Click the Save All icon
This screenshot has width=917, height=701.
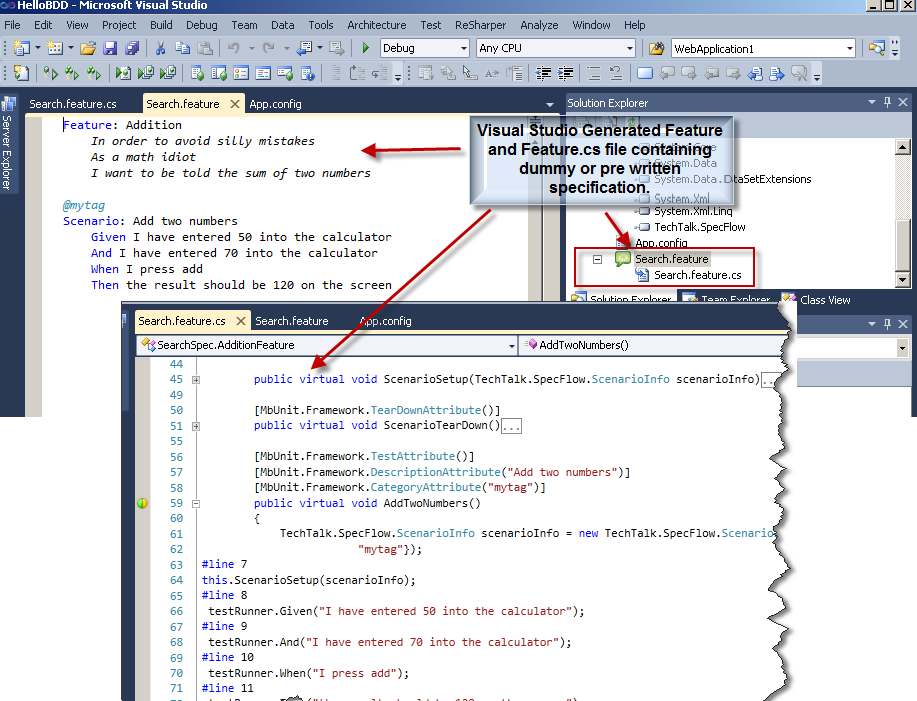click(132, 48)
